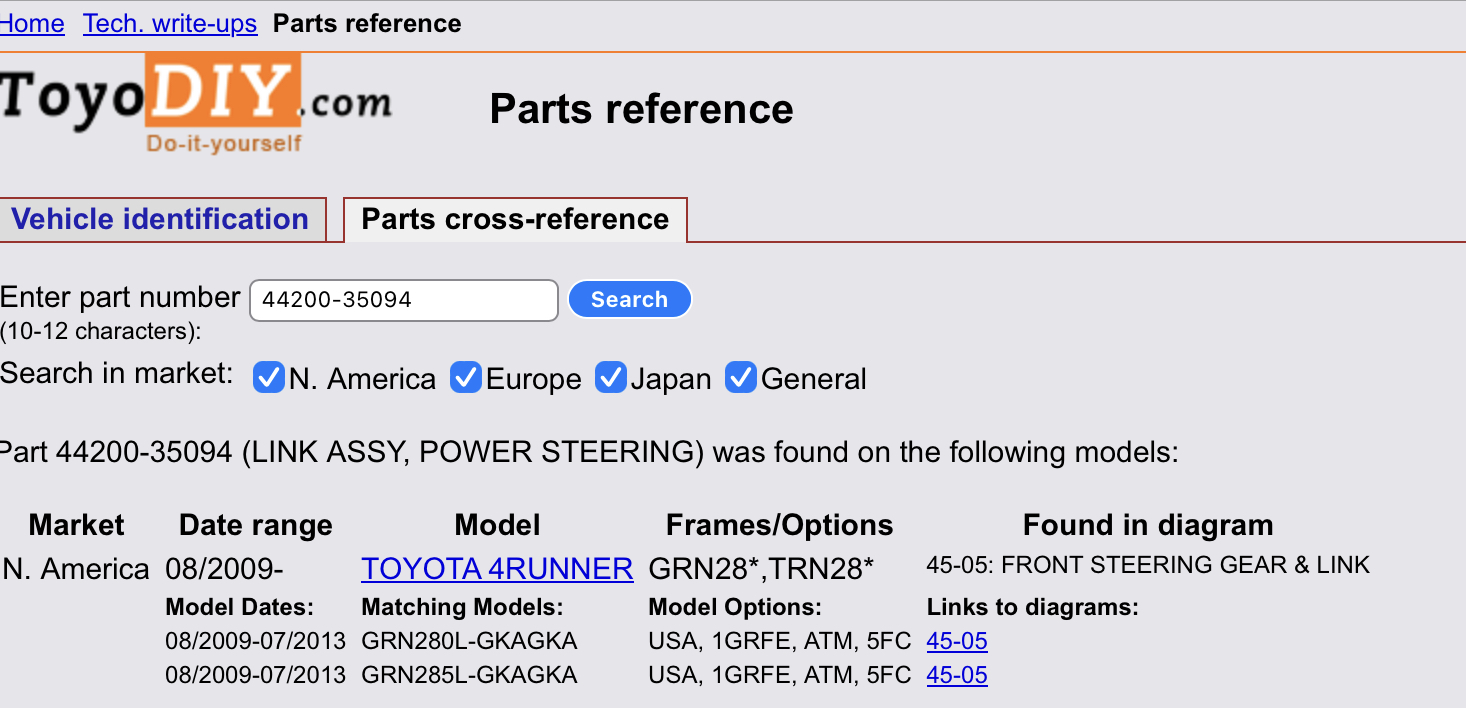Click the Model column header
The image size is (1466, 708).
click(x=497, y=525)
